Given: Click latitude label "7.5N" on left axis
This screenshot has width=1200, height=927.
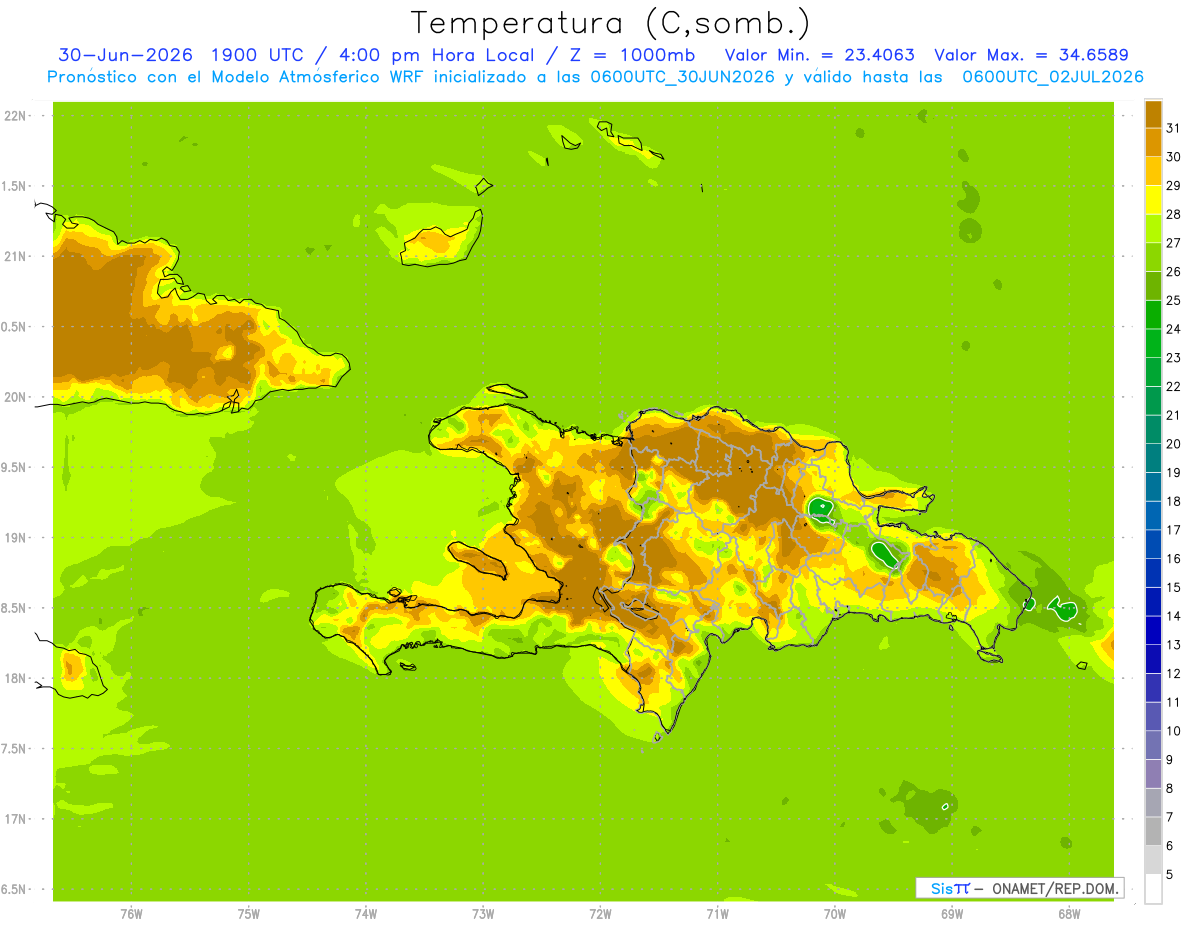Looking at the screenshot, I should 15,749.
